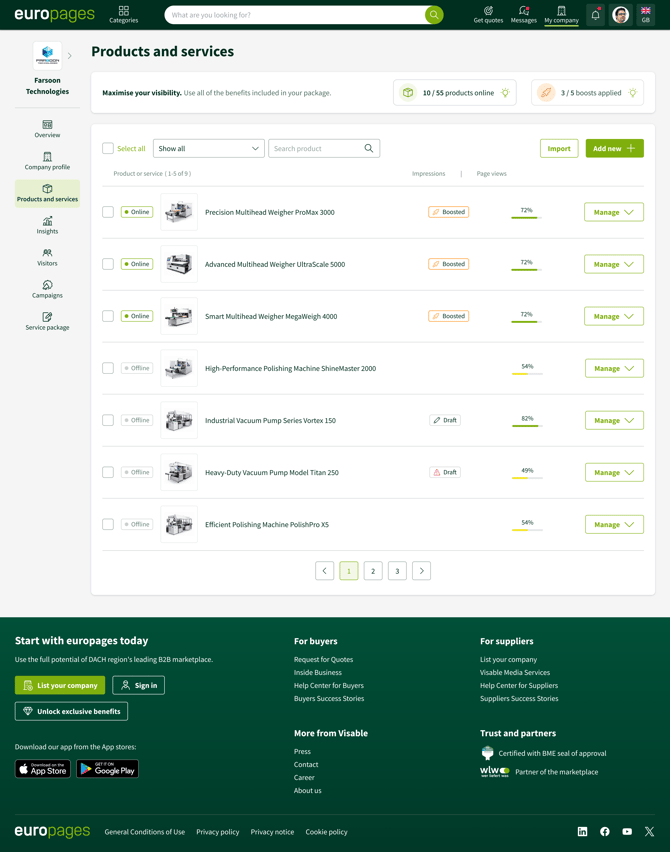The width and height of the screenshot is (670, 852).
Task: Click the Add new button
Action: click(x=615, y=148)
